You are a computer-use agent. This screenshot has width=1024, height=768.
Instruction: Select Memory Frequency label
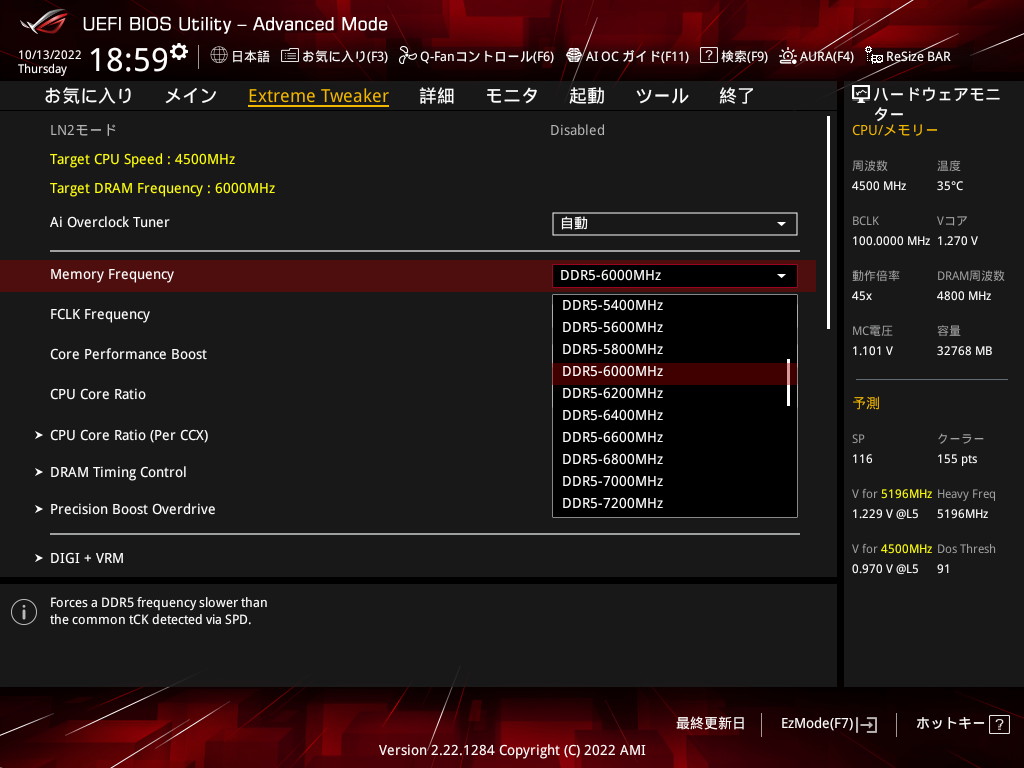click(112, 274)
